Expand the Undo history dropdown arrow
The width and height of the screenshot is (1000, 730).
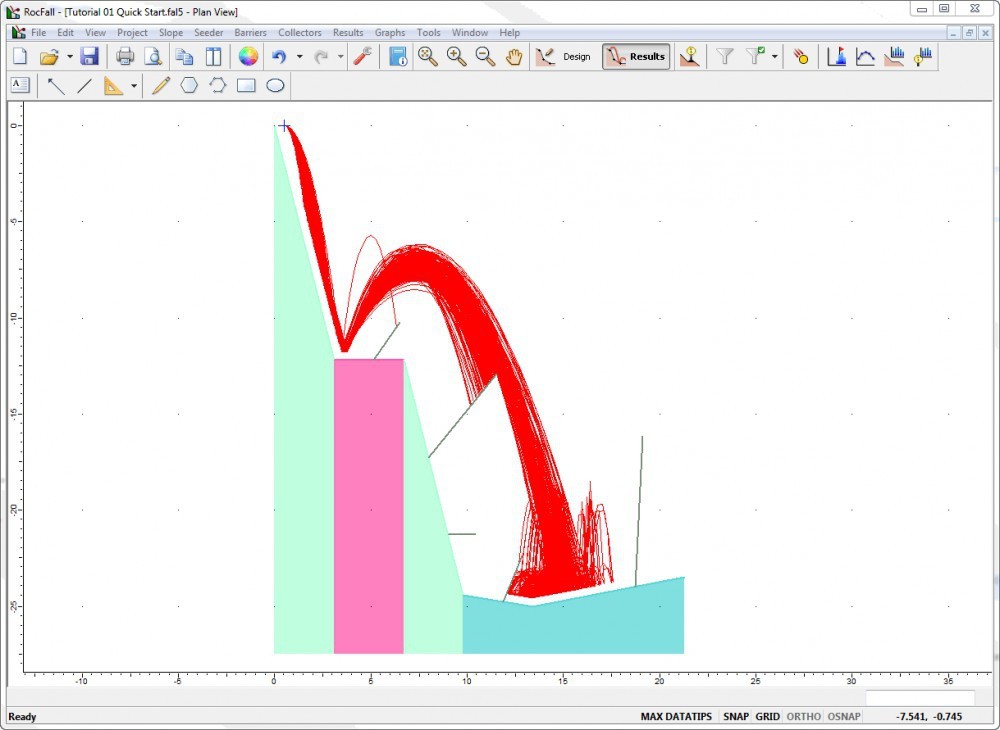click(x=299, y=57)
